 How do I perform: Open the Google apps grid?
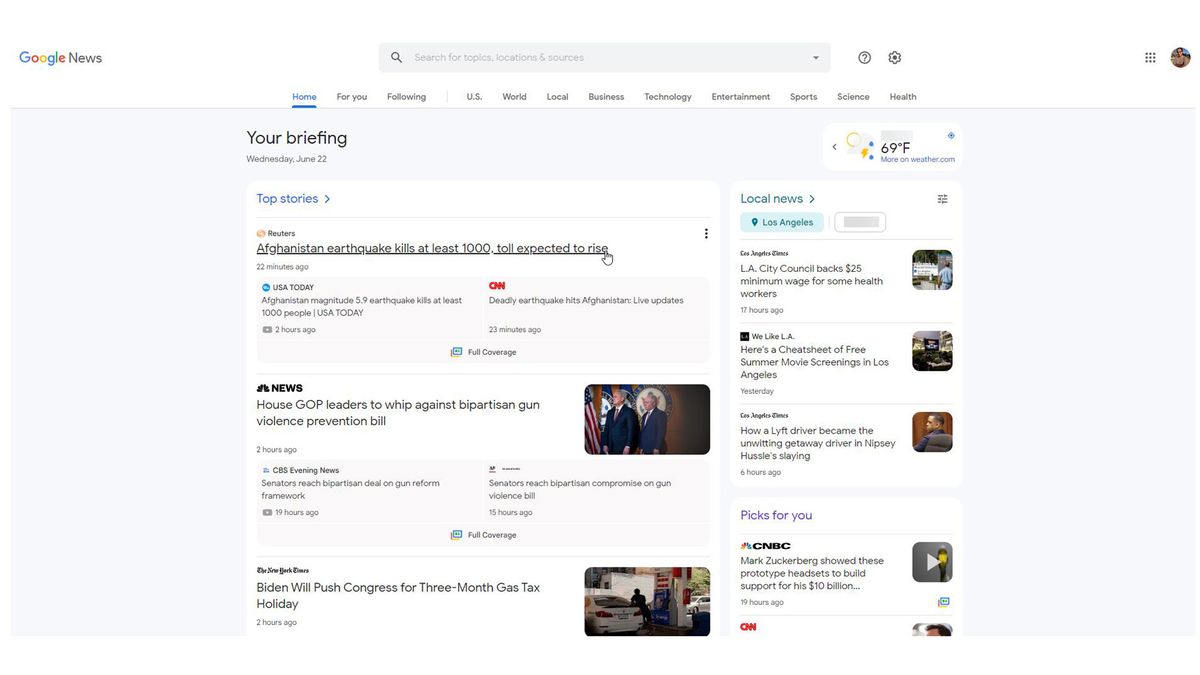(1150, 57)
